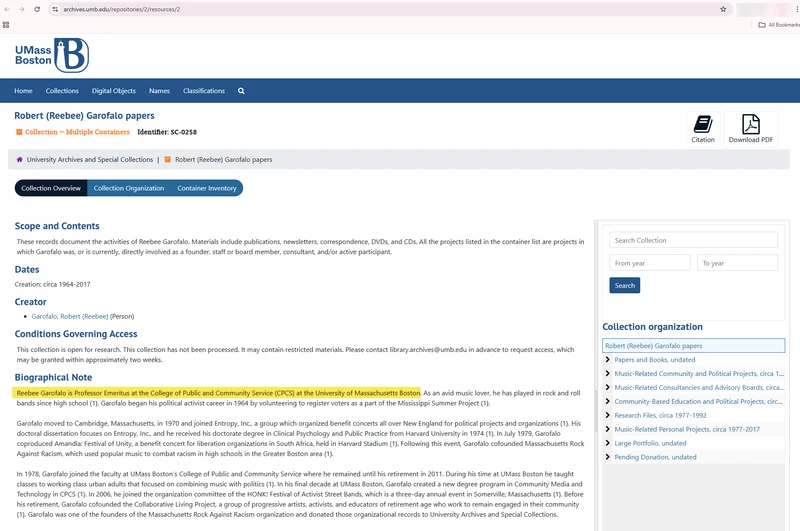Open Papers and Books, undated link
The image size is (800, 531).
[655, 360]
